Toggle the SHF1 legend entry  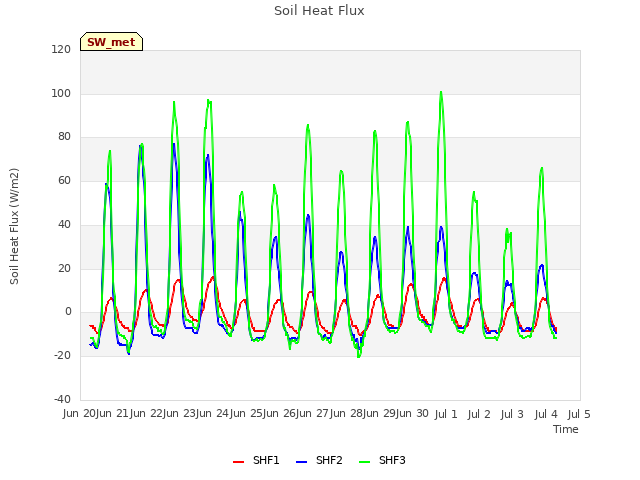256,460
